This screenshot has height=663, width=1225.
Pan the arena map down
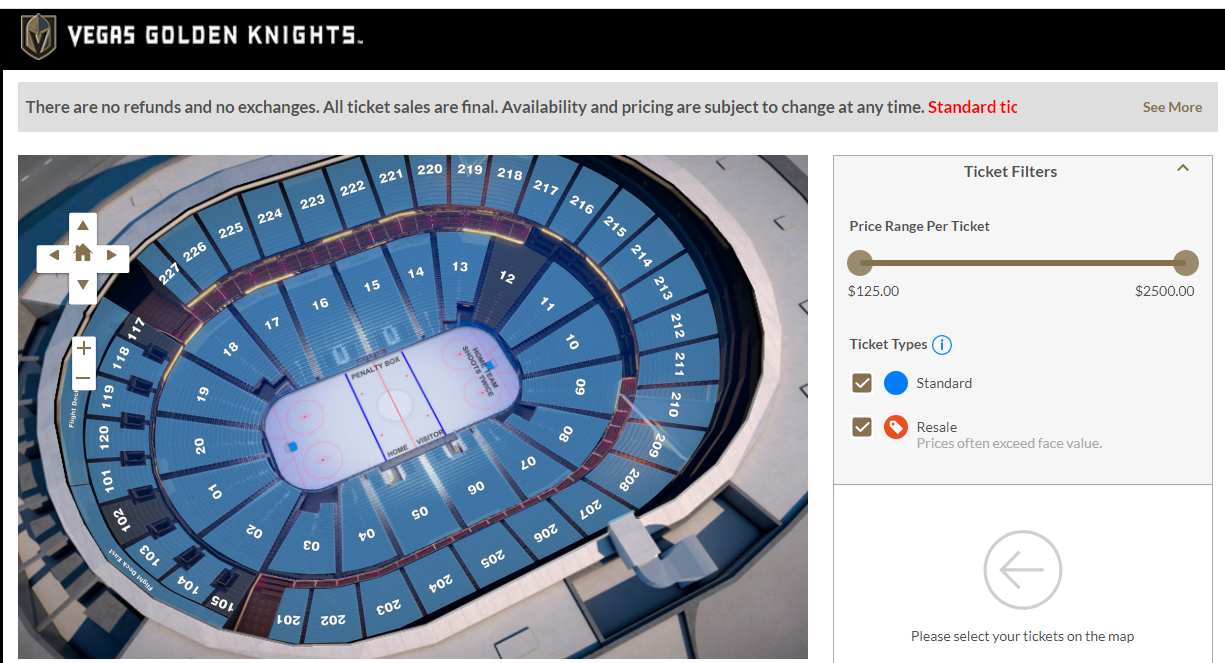[x=83, y=286]
